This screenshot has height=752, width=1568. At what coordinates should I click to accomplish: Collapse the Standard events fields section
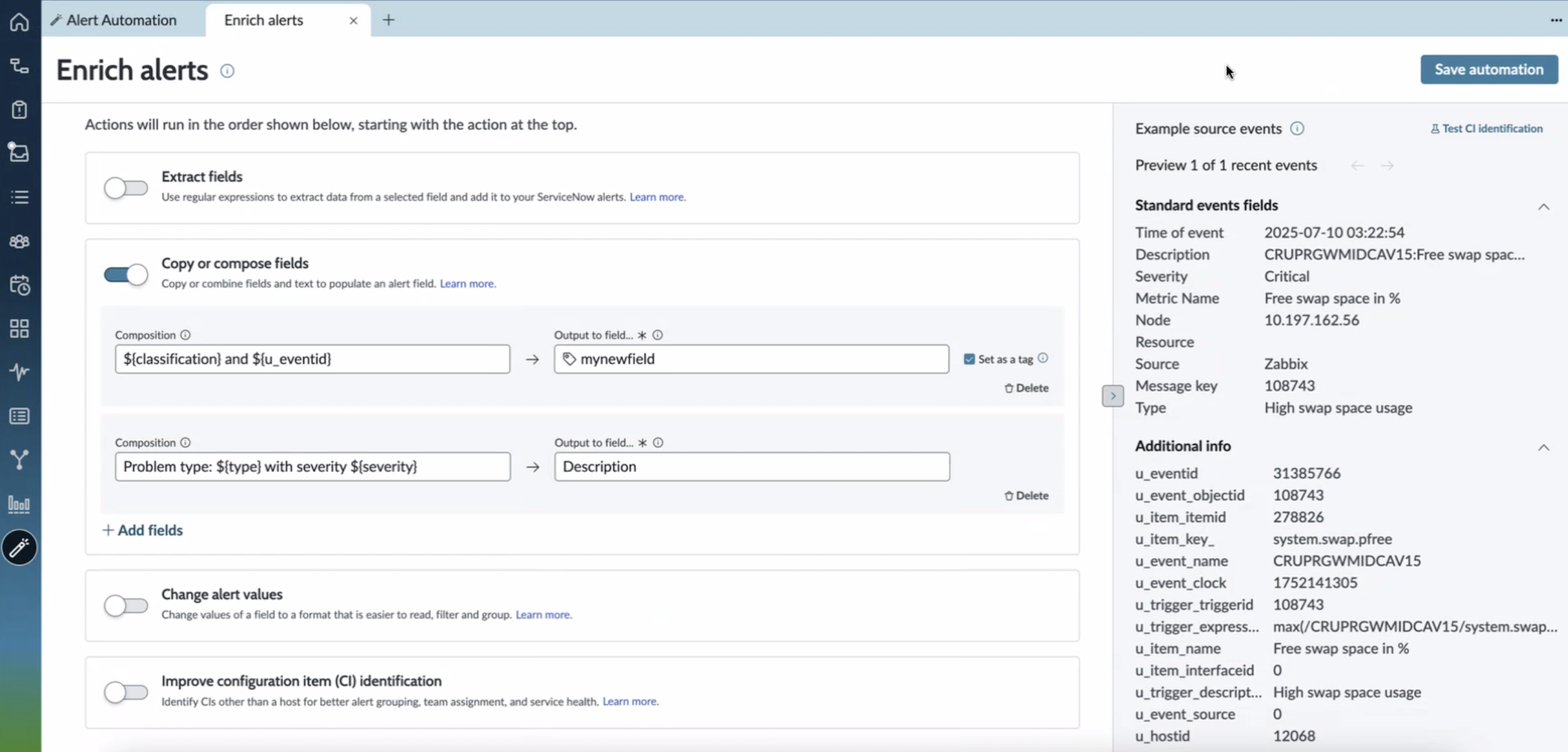[1543, 206]
